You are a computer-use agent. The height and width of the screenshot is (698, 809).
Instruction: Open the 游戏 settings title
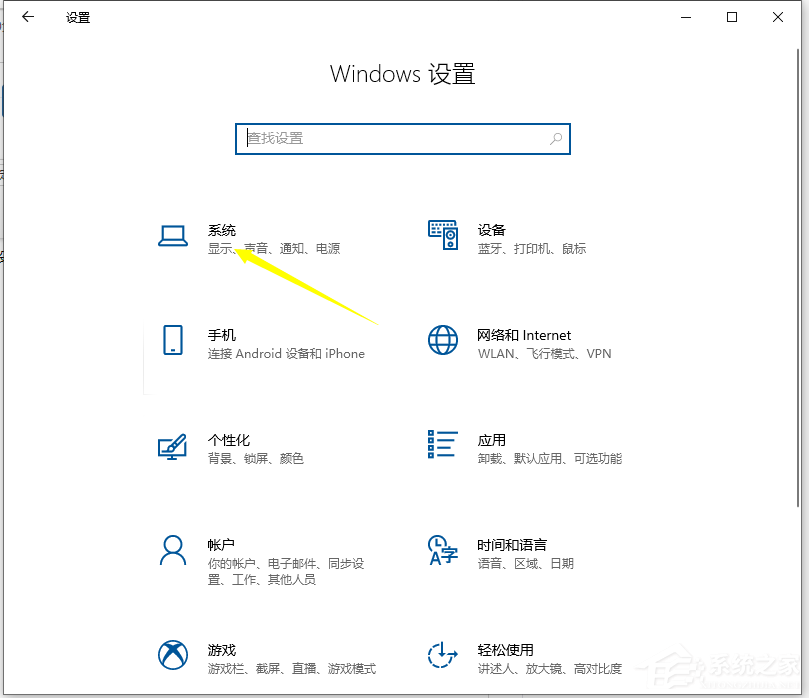tap(222, 650)
